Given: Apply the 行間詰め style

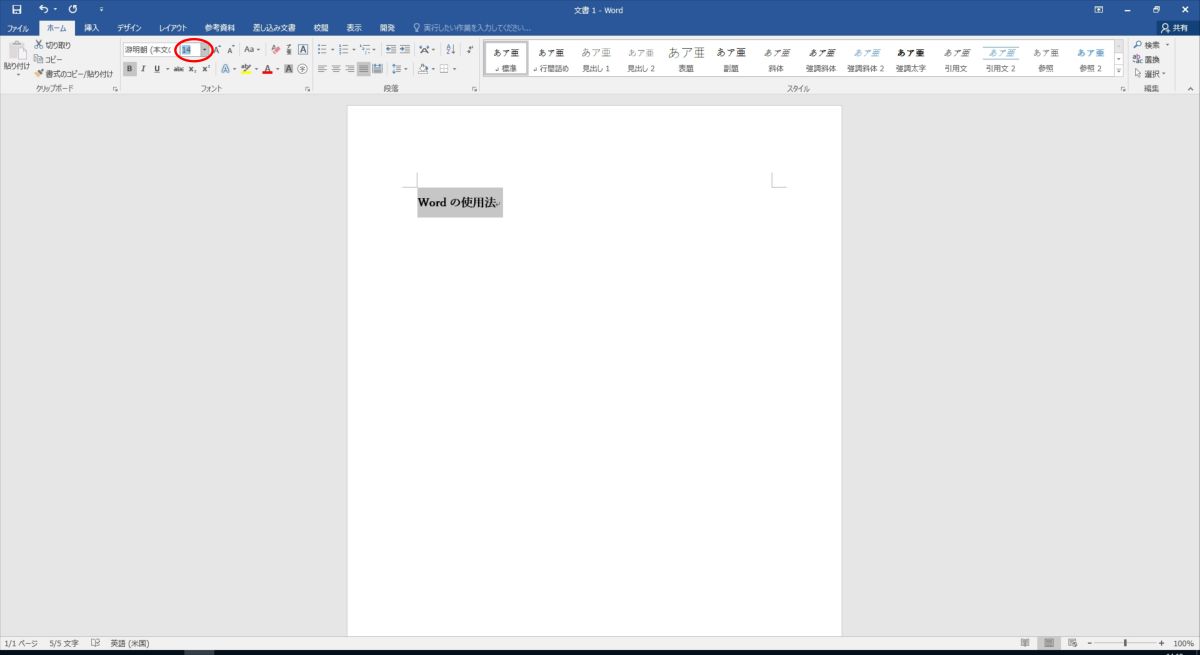Looking at the screenshot, I should (x=550, y=59).
